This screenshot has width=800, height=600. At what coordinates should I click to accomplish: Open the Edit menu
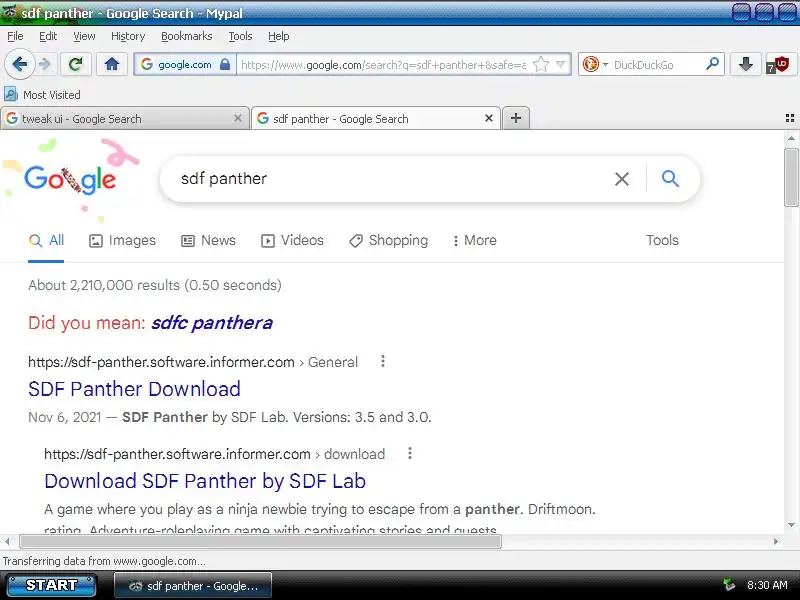click(48, 36)
